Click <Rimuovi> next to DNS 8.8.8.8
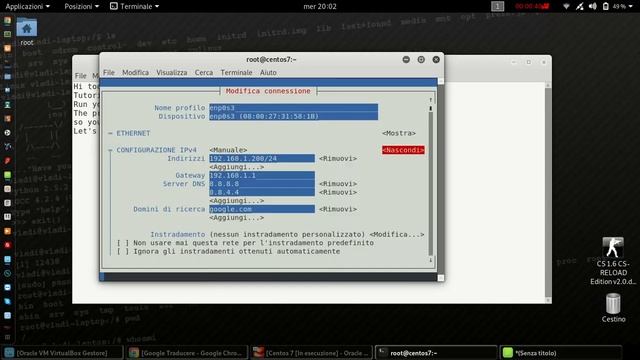640x360 pixels. 338,184
